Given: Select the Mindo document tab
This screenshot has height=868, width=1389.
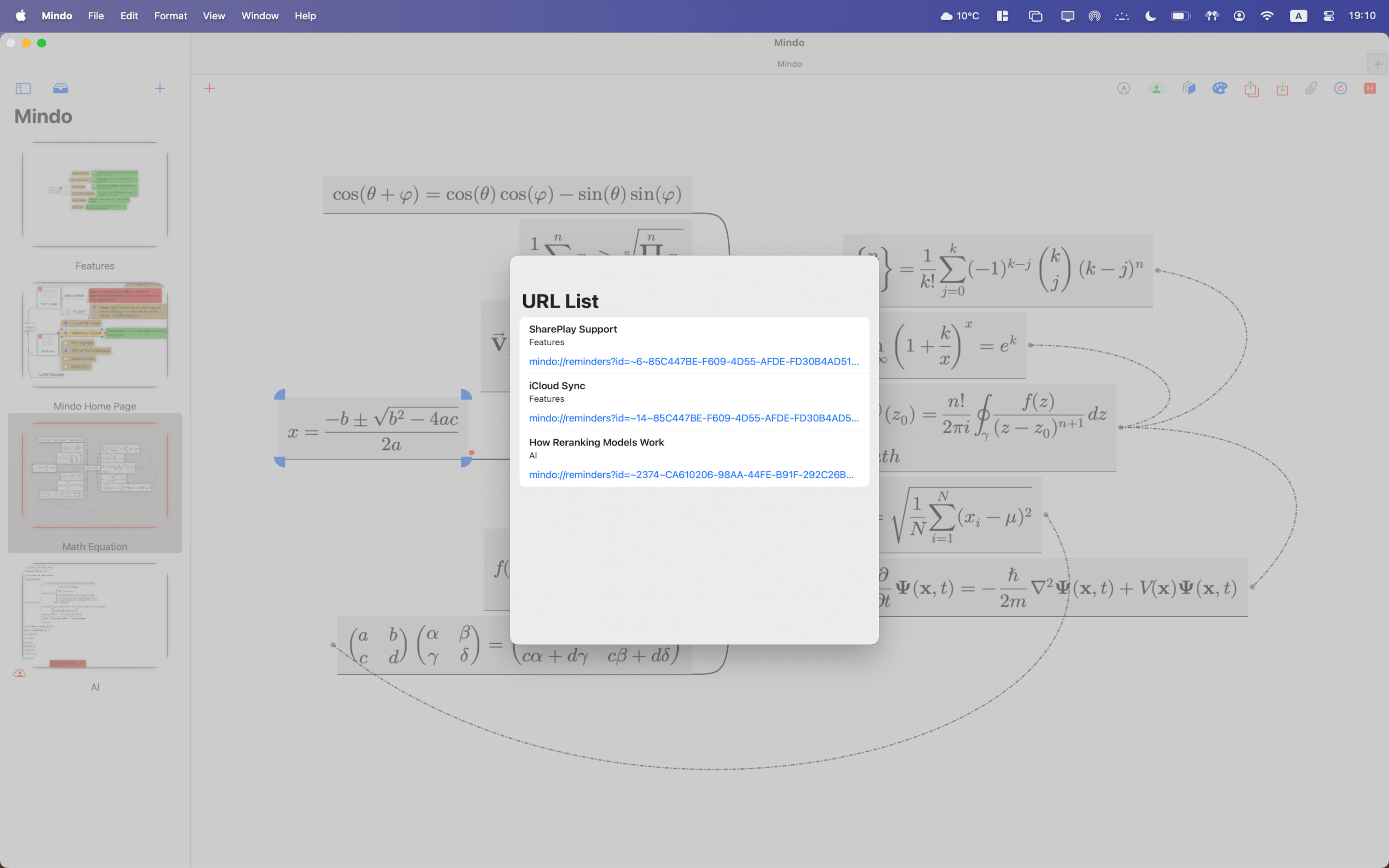Looking at the screenshot, I should pyautogui.click(x=789, y=64).
